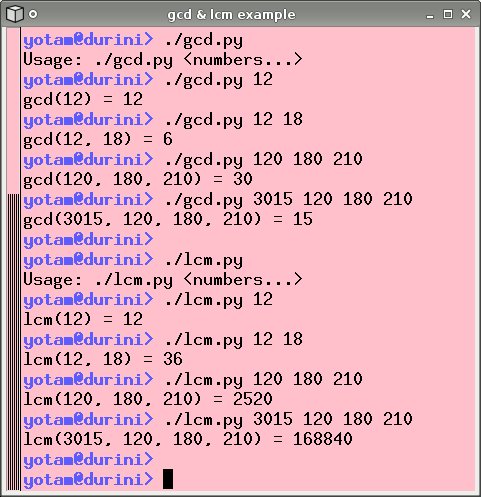Click the first 'yotam@durini>' prompt
This screenshot has height=497, width=481.
[88, 40]
